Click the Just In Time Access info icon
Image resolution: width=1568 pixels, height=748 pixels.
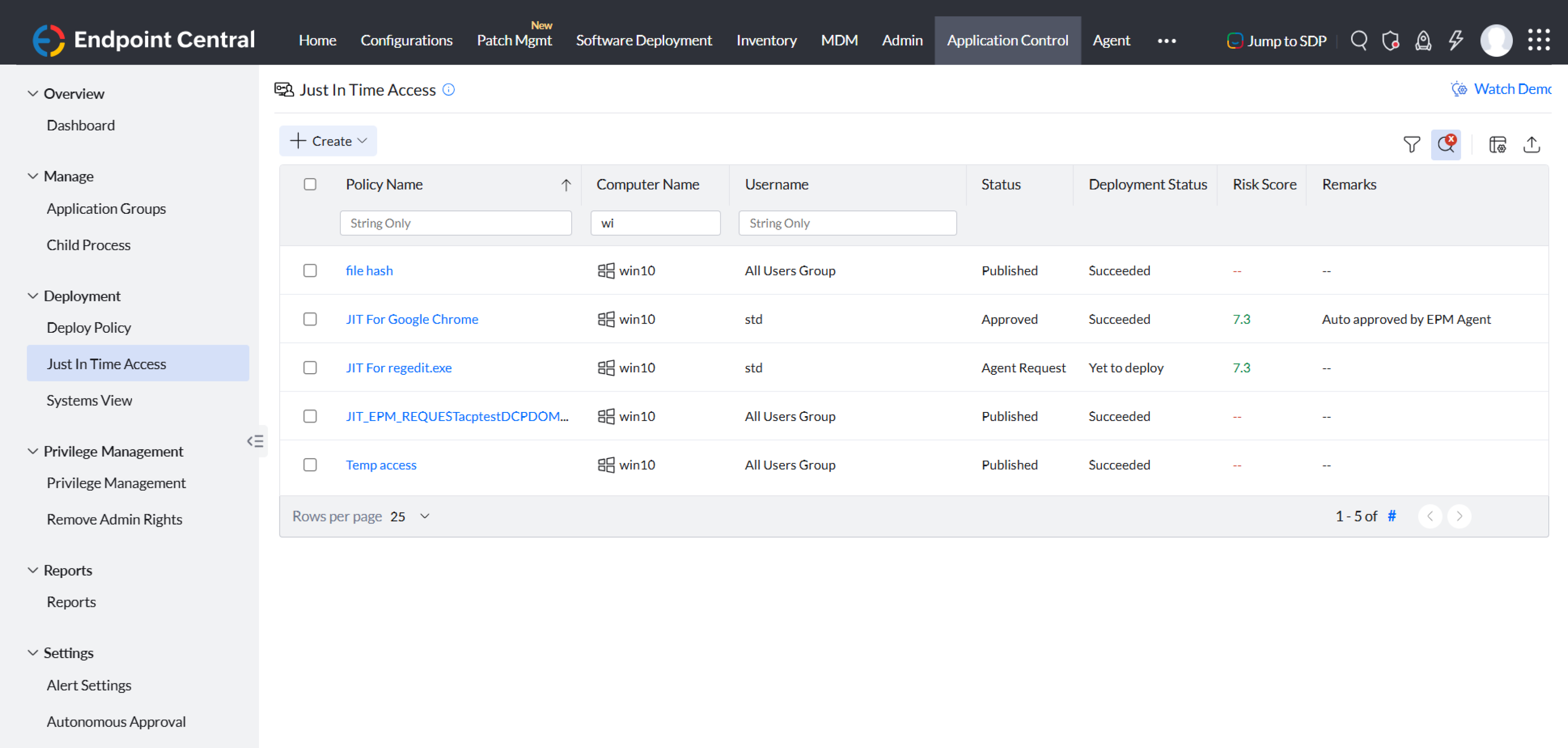point(449,90)
